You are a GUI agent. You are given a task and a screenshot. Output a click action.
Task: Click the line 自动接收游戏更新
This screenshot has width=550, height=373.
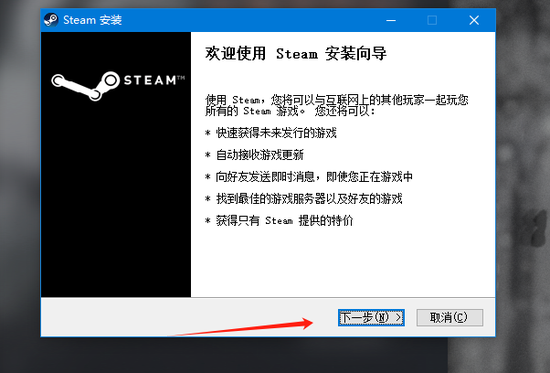click(x=254, y=155)
